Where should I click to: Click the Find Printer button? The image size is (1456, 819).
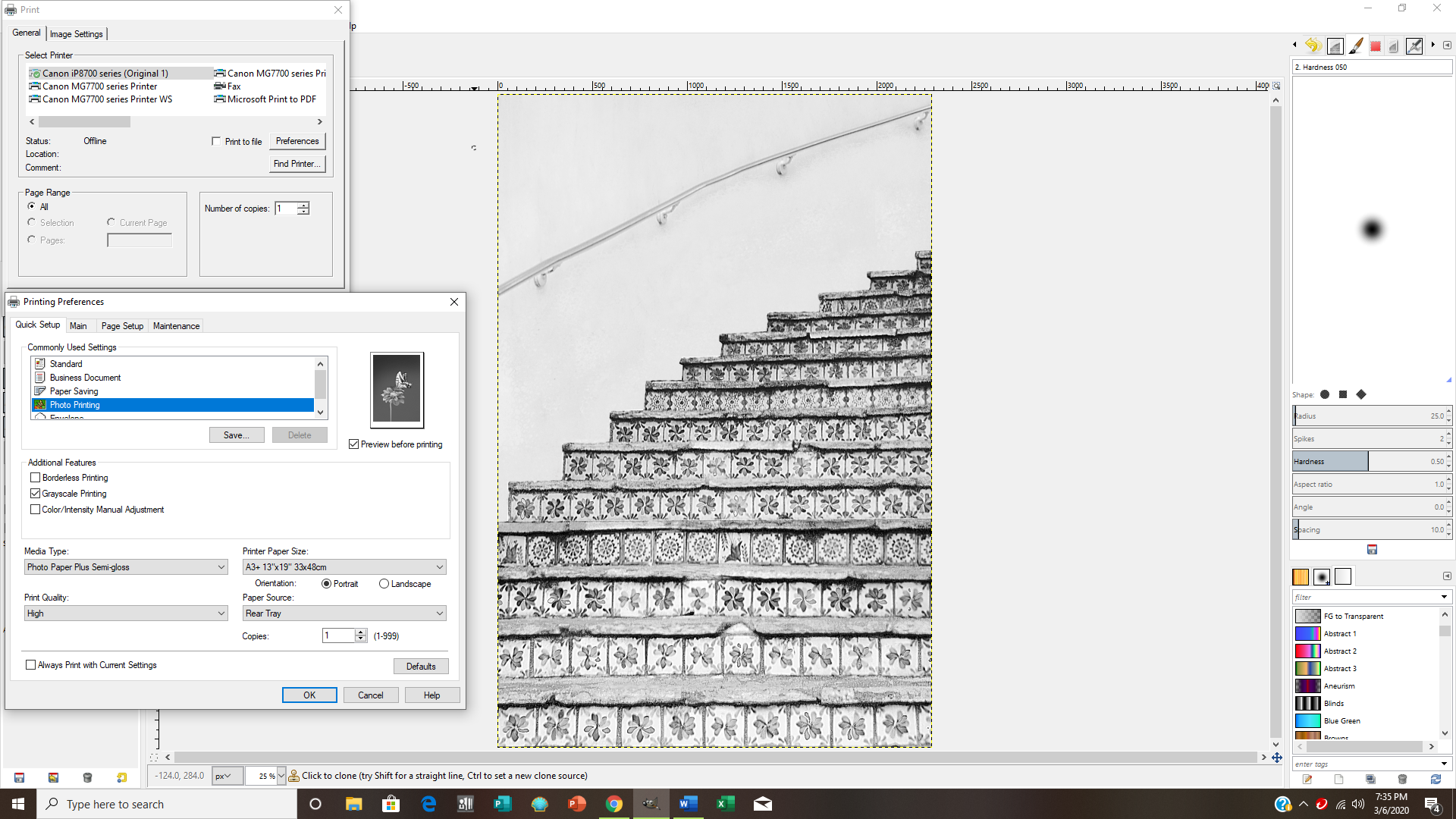297,164
